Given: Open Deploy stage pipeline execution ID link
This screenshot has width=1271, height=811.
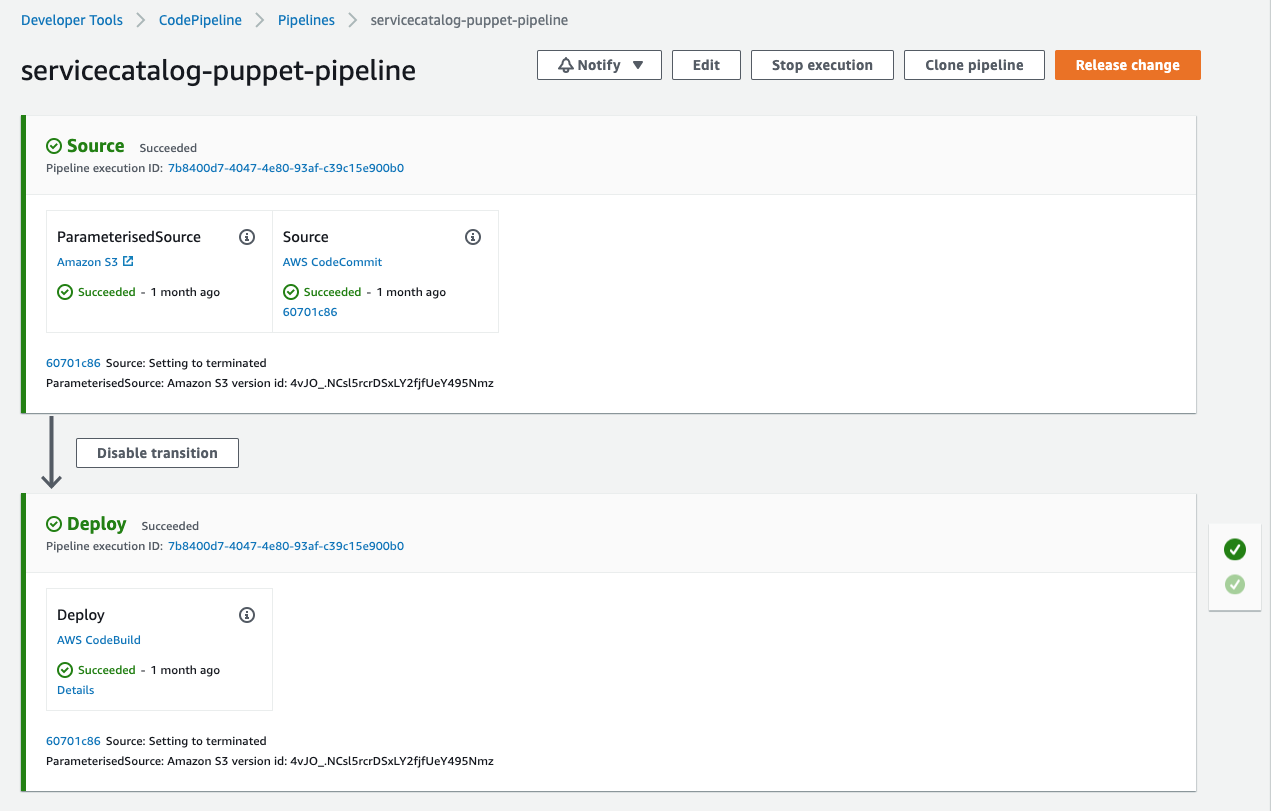Looking at the screenshot, I should (286, 546).
